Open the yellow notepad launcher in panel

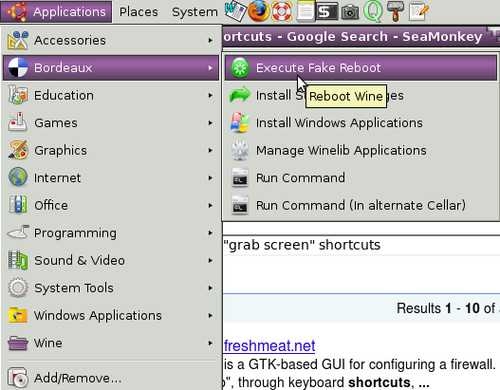tap(305, 11)
